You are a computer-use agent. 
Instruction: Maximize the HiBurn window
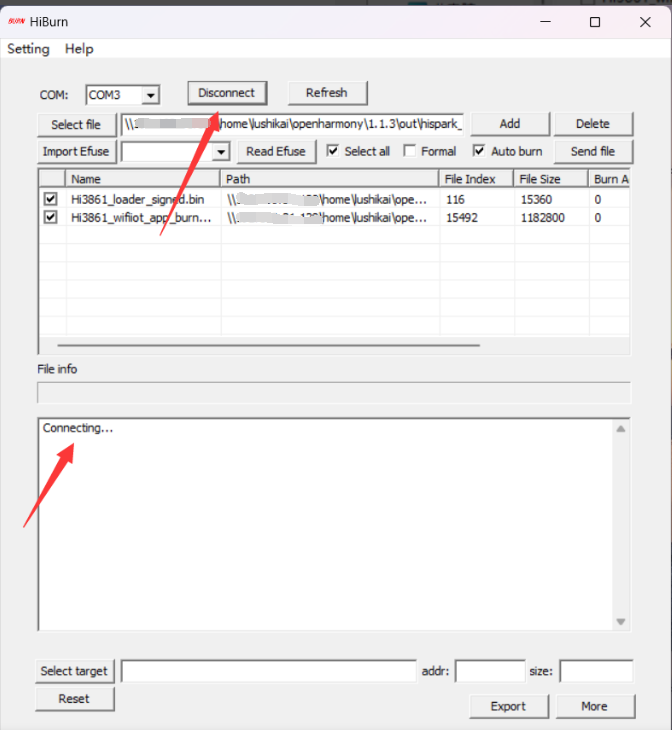595,22
